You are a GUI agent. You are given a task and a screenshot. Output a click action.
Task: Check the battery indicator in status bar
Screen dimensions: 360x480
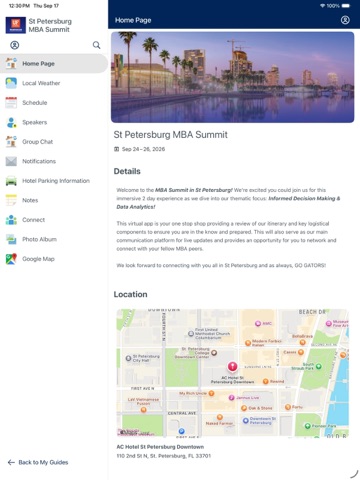coord(346,6)
